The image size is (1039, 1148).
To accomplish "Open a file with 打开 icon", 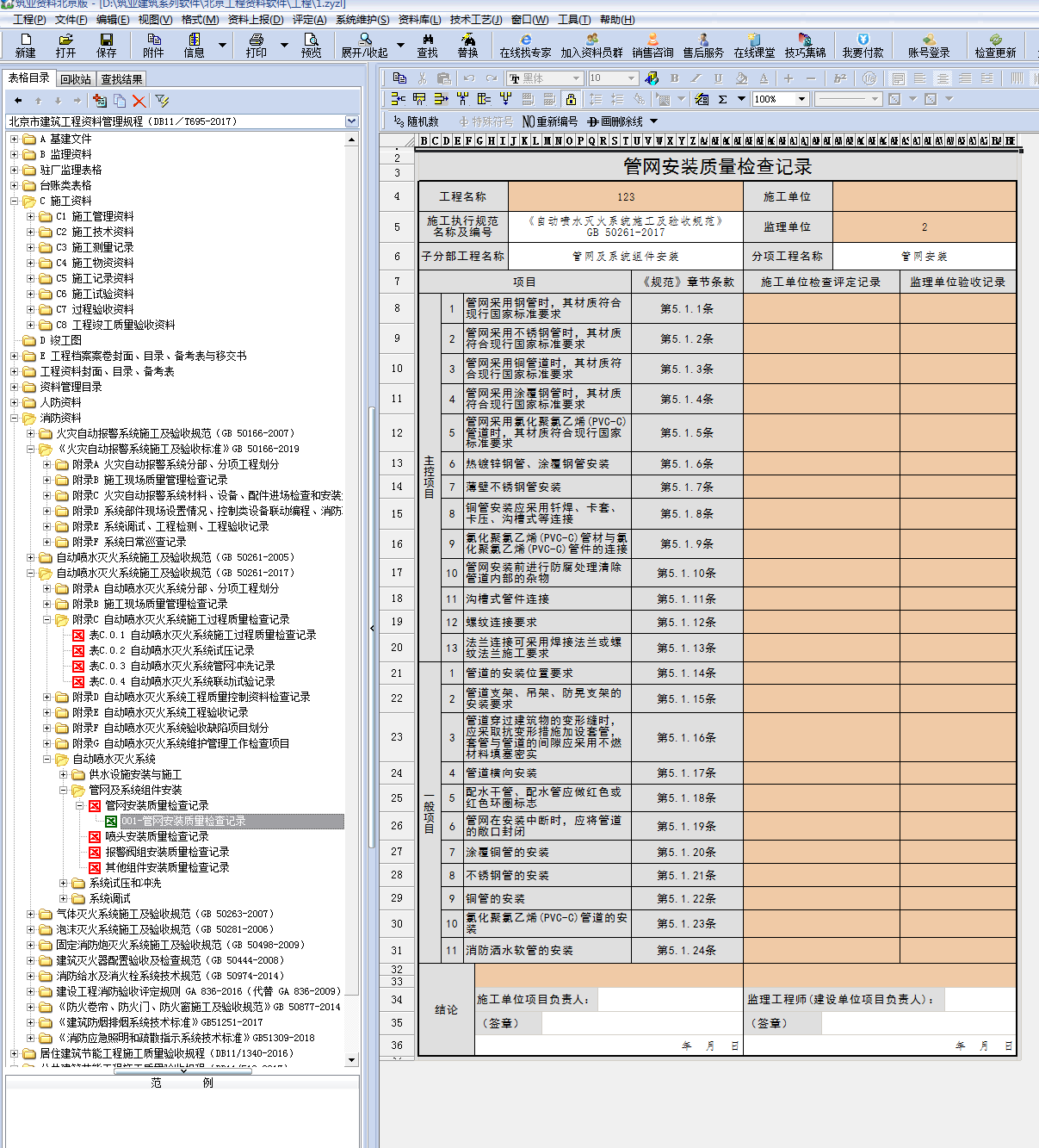I will pos(66,45).
